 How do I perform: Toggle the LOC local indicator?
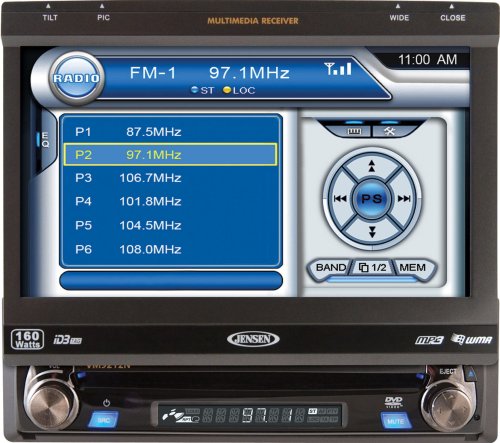239,90
